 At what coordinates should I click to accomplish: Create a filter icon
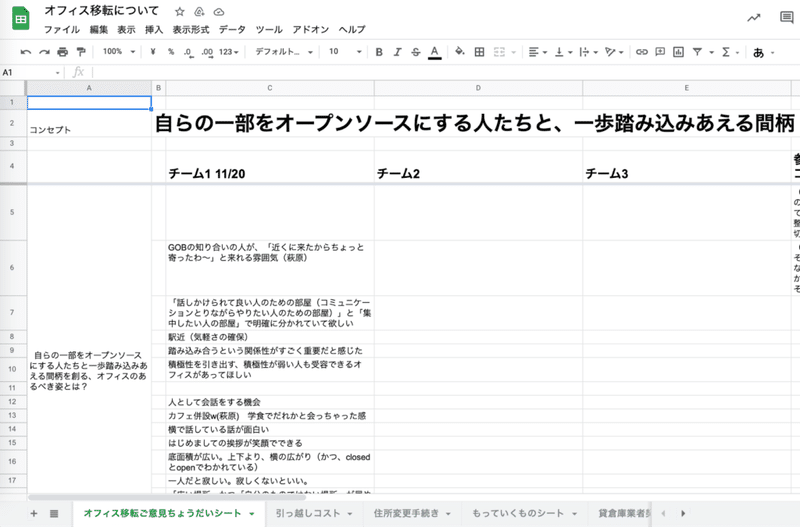697,52
